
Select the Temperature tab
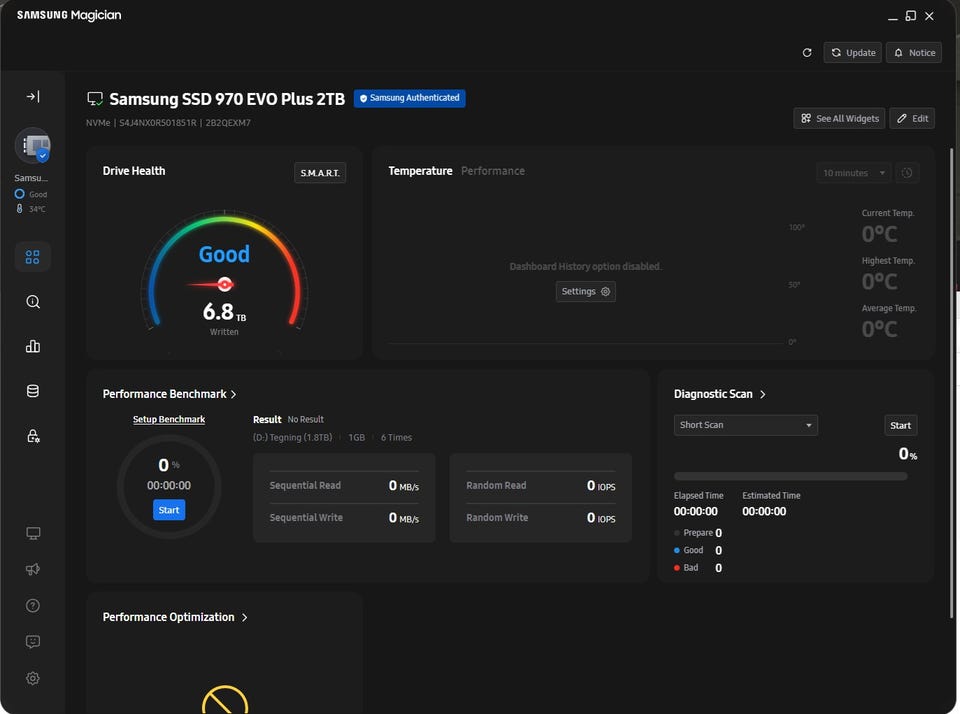(420, 171)
